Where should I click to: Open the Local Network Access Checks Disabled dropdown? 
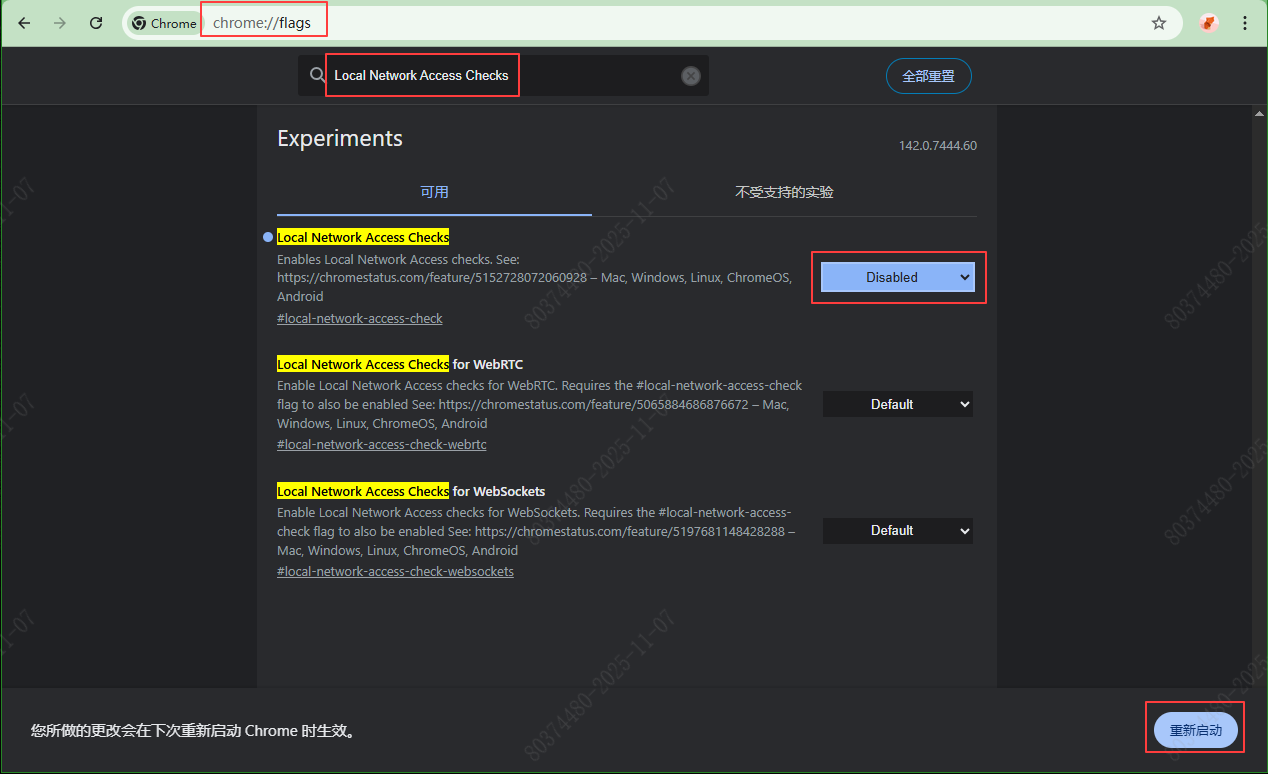[897, 277]
